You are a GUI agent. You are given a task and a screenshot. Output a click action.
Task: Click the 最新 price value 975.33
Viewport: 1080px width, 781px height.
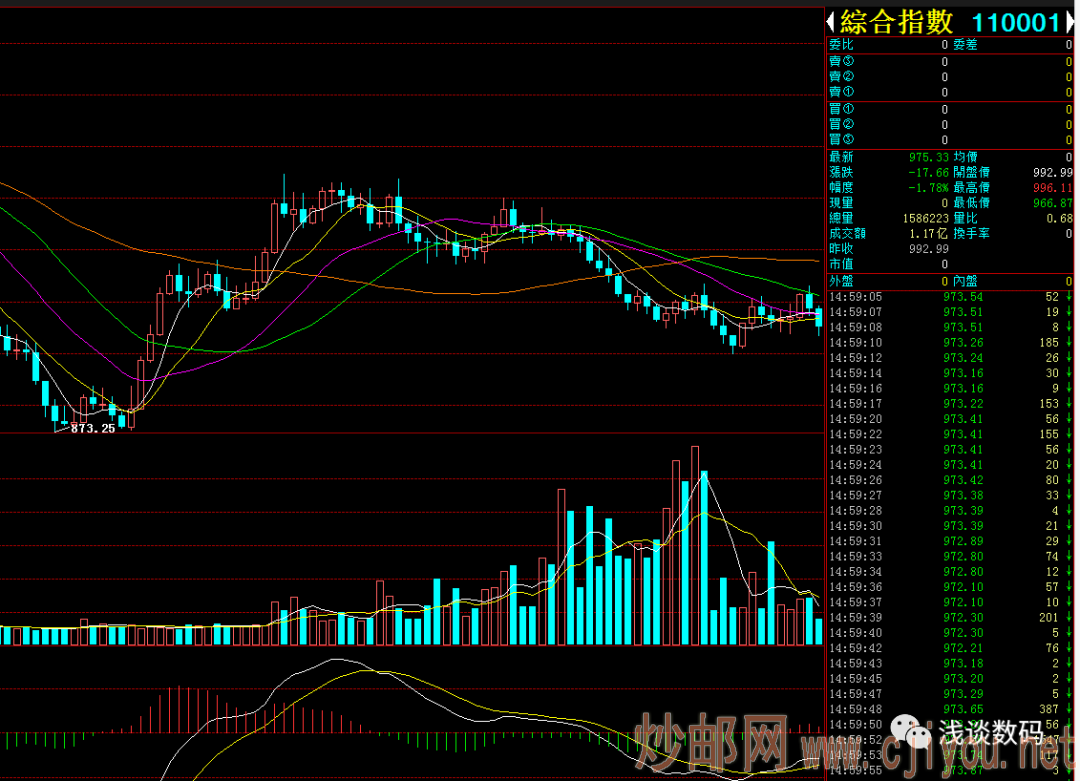(928, 157)
